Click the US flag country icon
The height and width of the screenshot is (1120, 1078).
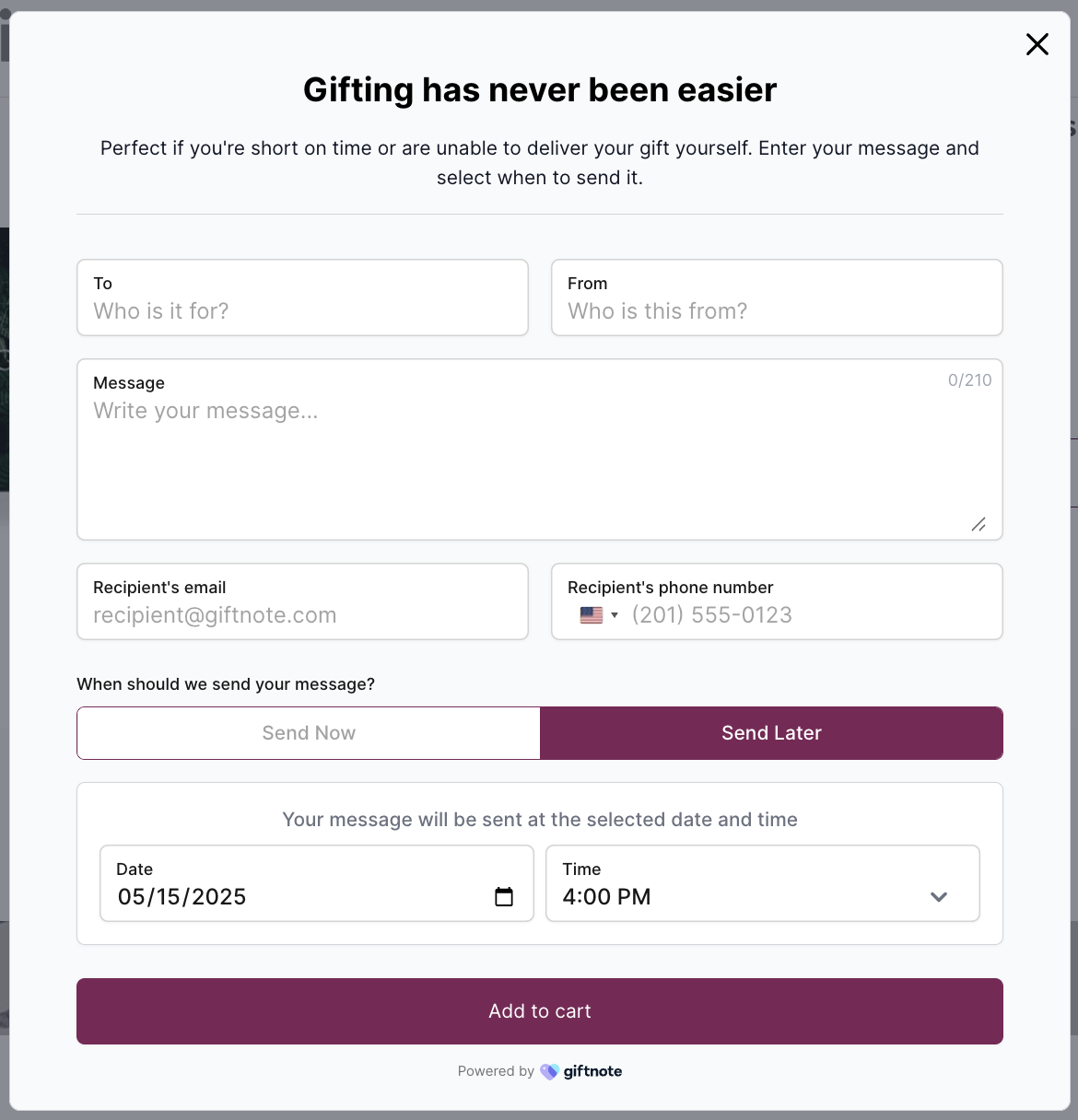[592, 615]
